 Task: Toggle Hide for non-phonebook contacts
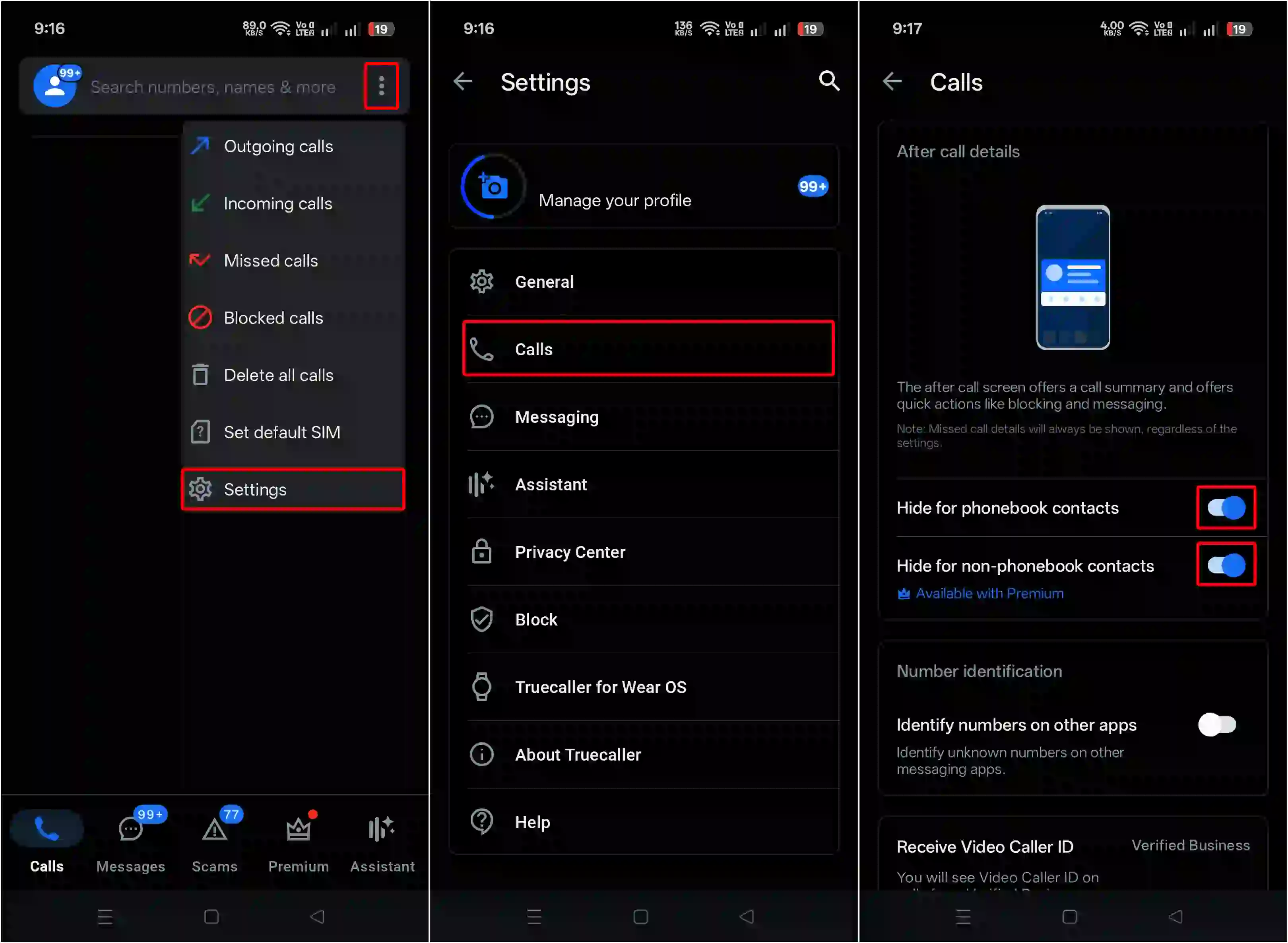point(1226,565)
